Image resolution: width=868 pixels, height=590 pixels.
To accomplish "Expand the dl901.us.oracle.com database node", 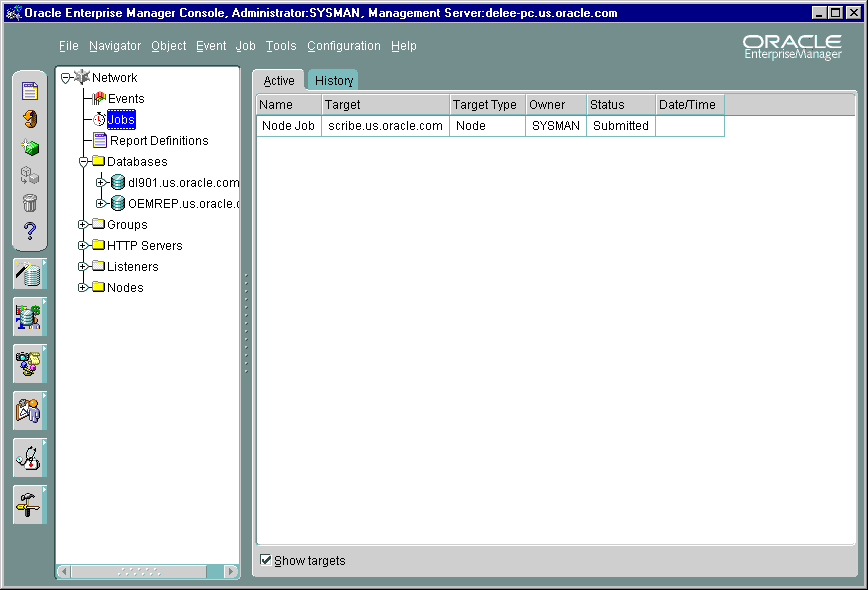I will [x=101, y=183].
